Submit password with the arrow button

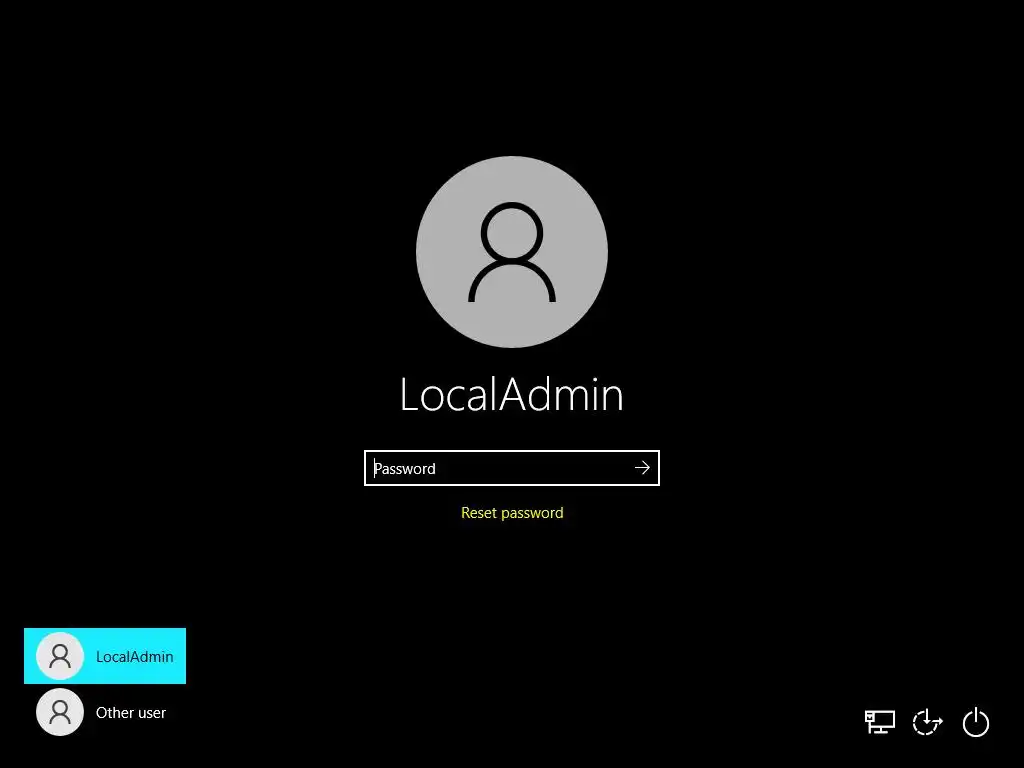pyautogui.click(x=643, y=468)
